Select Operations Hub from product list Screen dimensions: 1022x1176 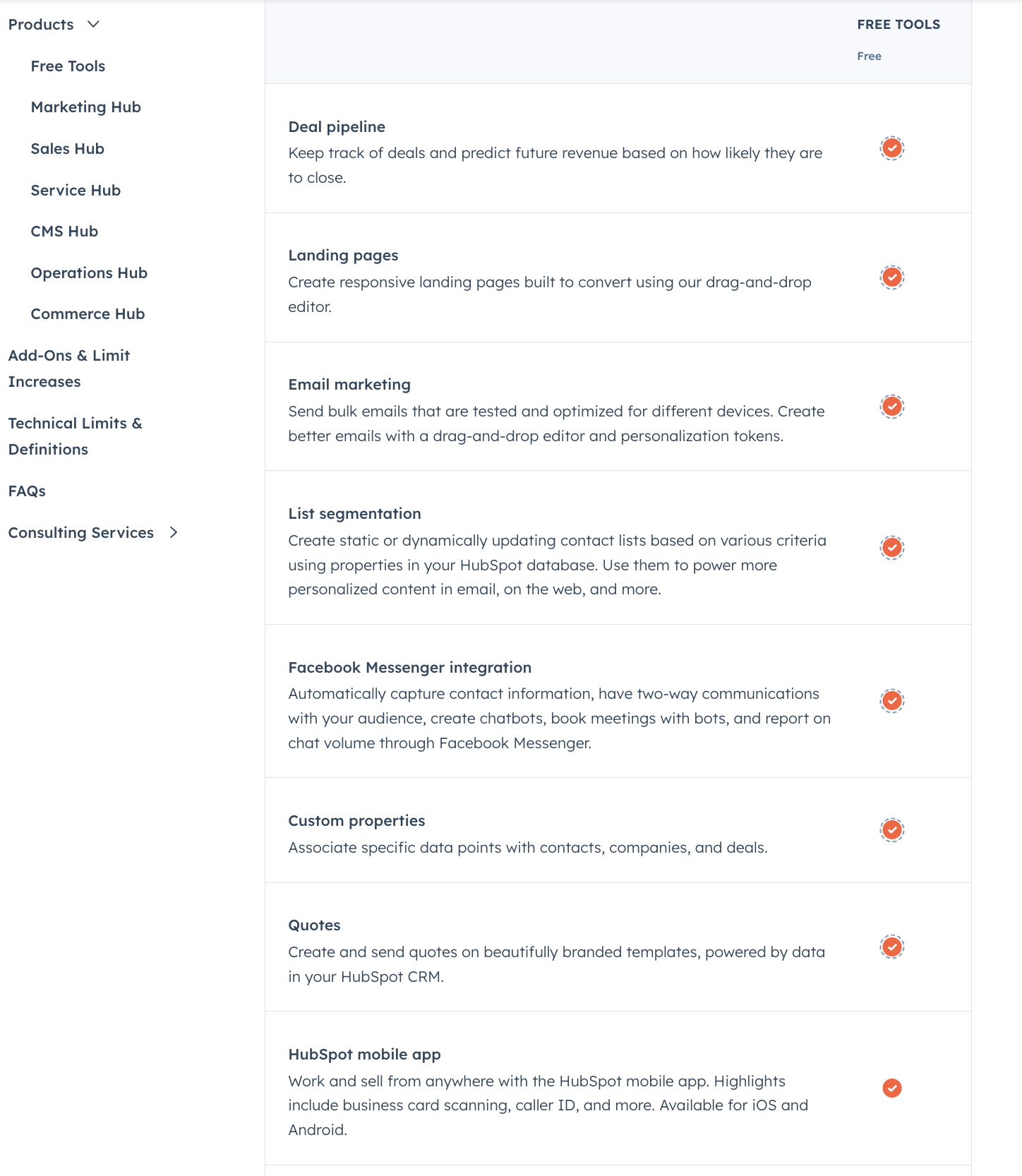click(x=89, y=273)
